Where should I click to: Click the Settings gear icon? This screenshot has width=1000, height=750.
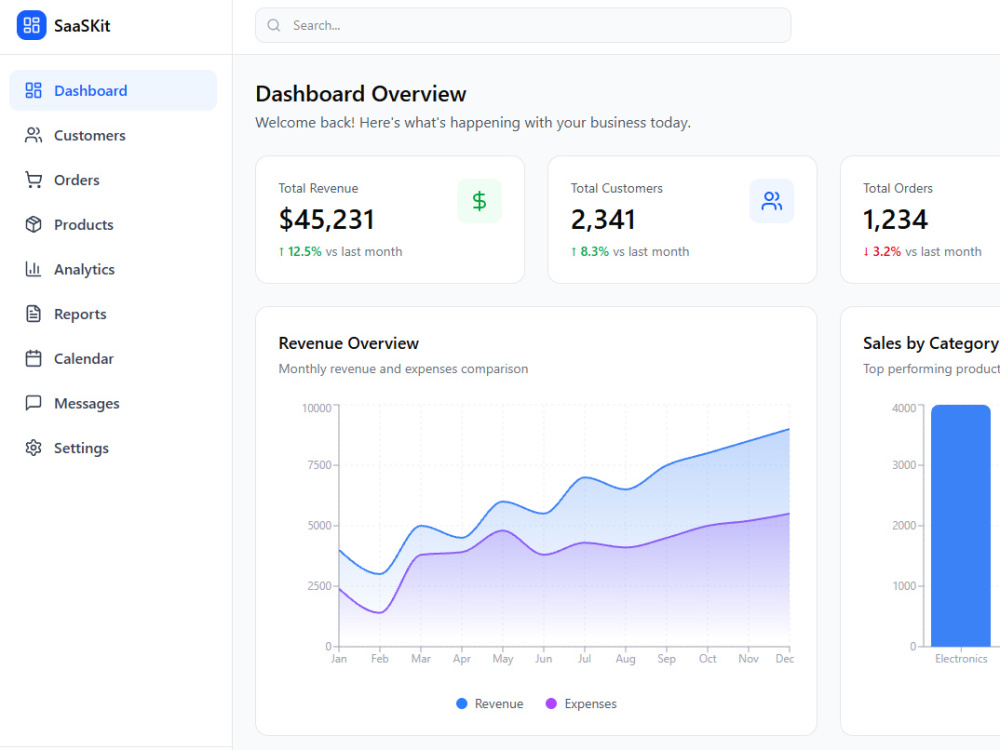pyautogui.click(x=33, y=448)
